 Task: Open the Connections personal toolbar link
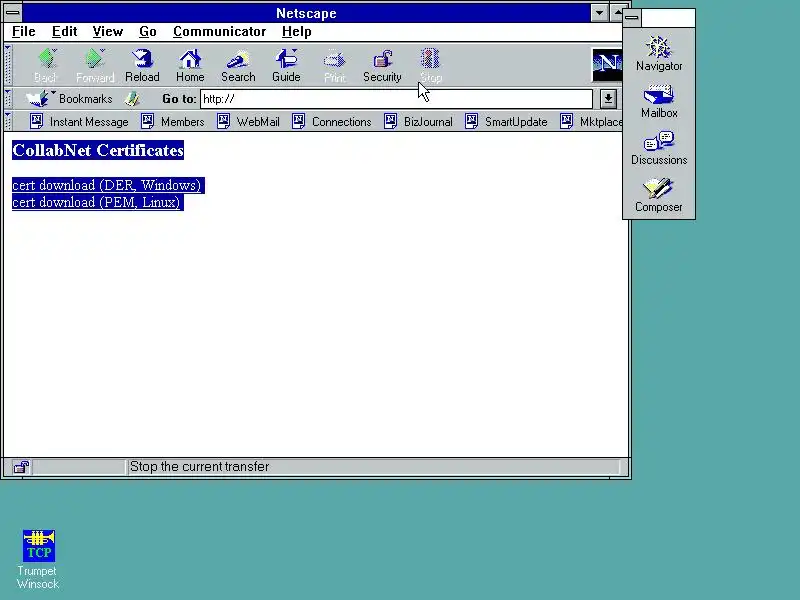(x=332, y=122)
